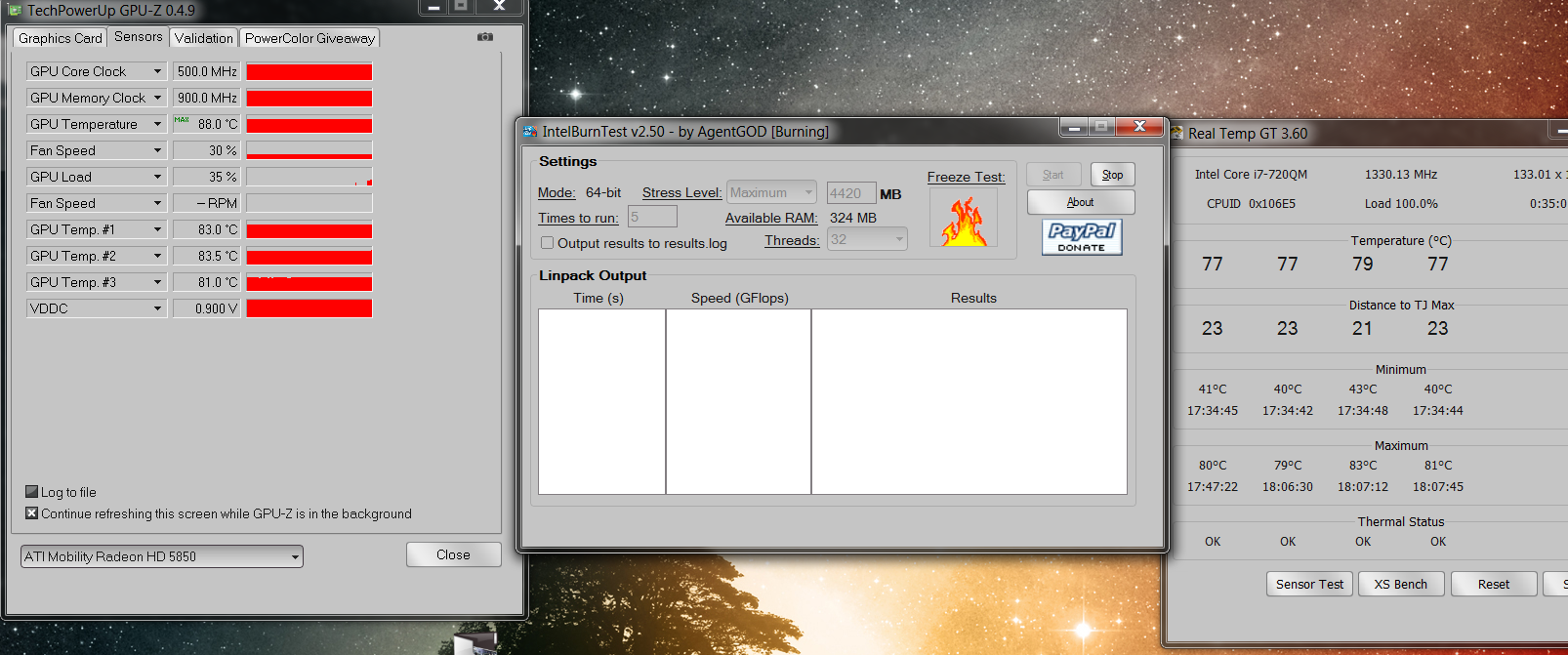This screenshot has width=1568, height=655.
Task: Click the Linpack Speed (GFlops) output box
Action: click(739, 401)
